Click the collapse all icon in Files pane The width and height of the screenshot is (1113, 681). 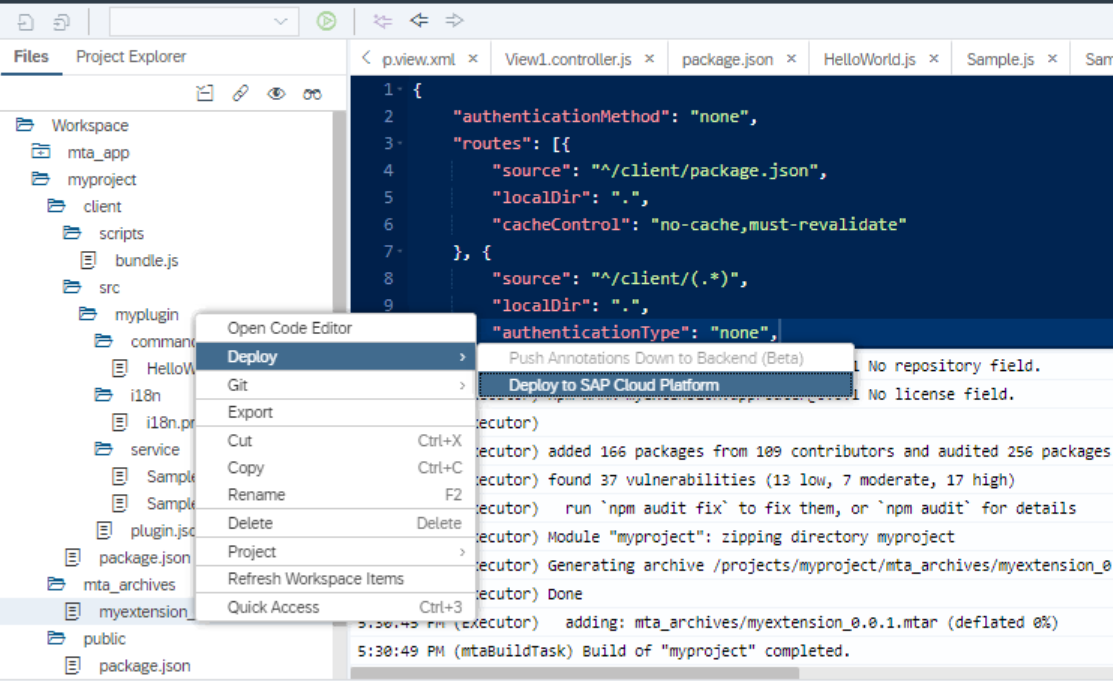click(x=205, y=93)
